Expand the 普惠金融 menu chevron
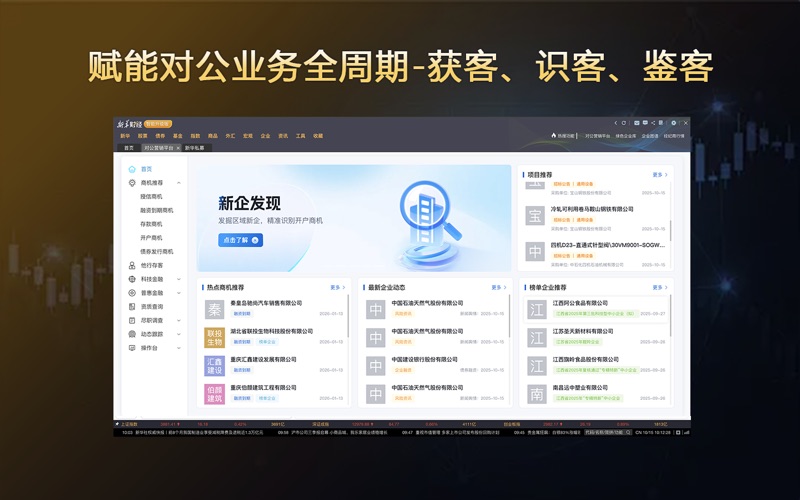Viewport: 800px width, 500px height. (x=179, y=293)
